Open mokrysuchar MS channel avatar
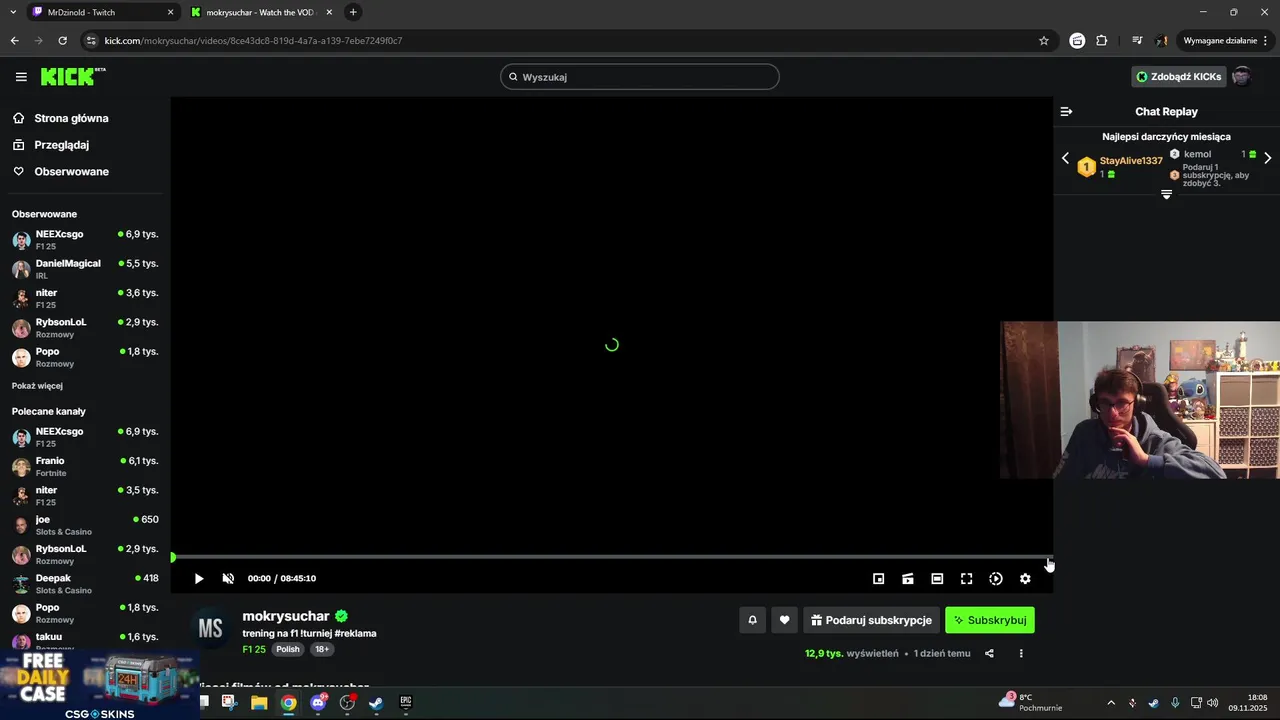 210,629
